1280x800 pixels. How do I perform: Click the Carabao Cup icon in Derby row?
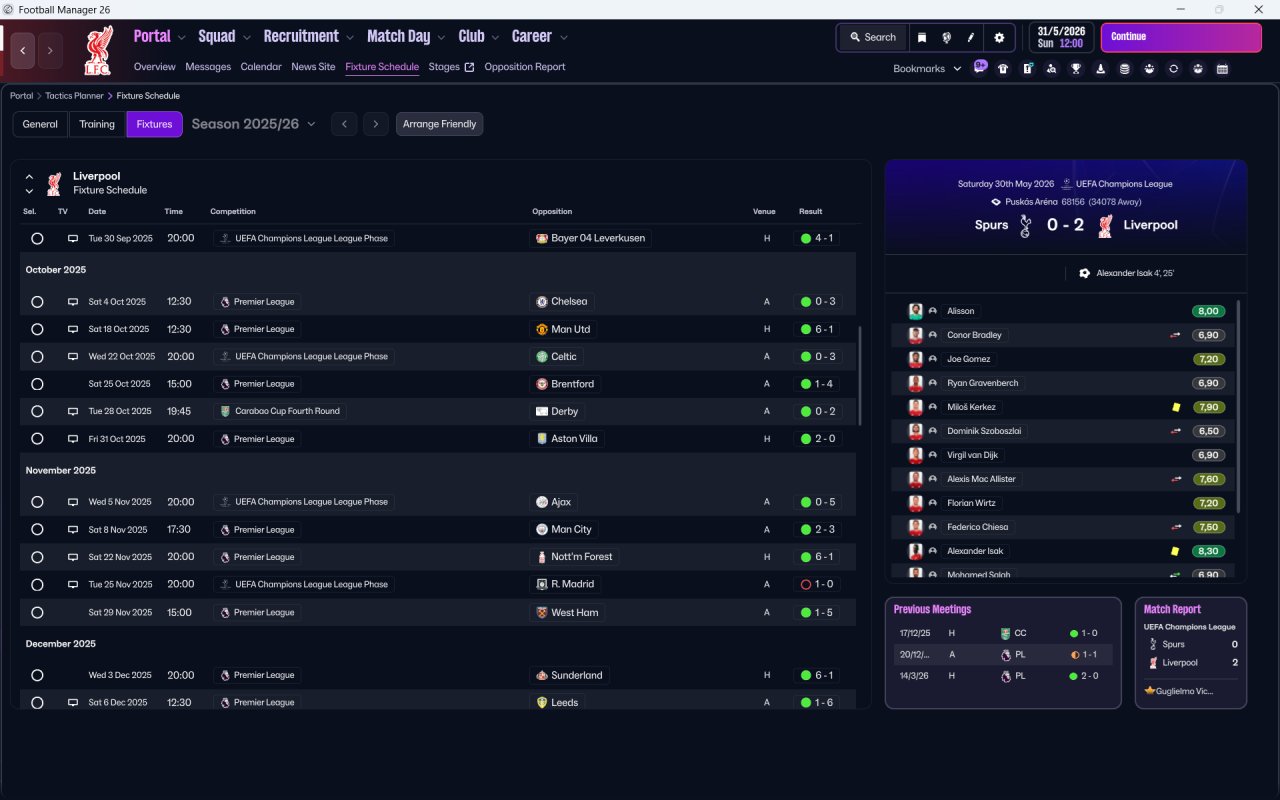pyautogui.click(x=225, y=411)
